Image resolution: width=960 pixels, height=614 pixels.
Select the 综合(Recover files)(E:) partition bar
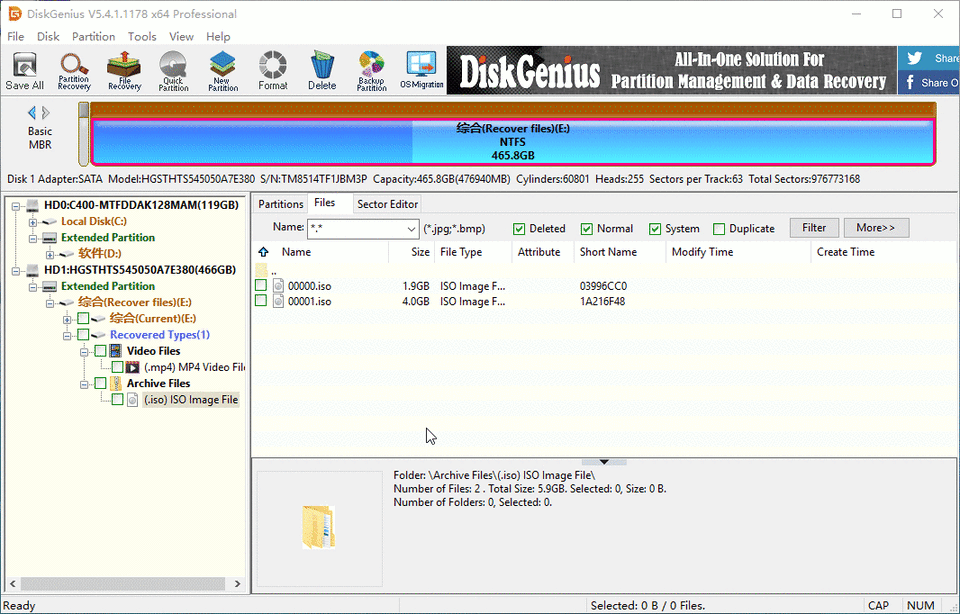click(x=513, y=141)
